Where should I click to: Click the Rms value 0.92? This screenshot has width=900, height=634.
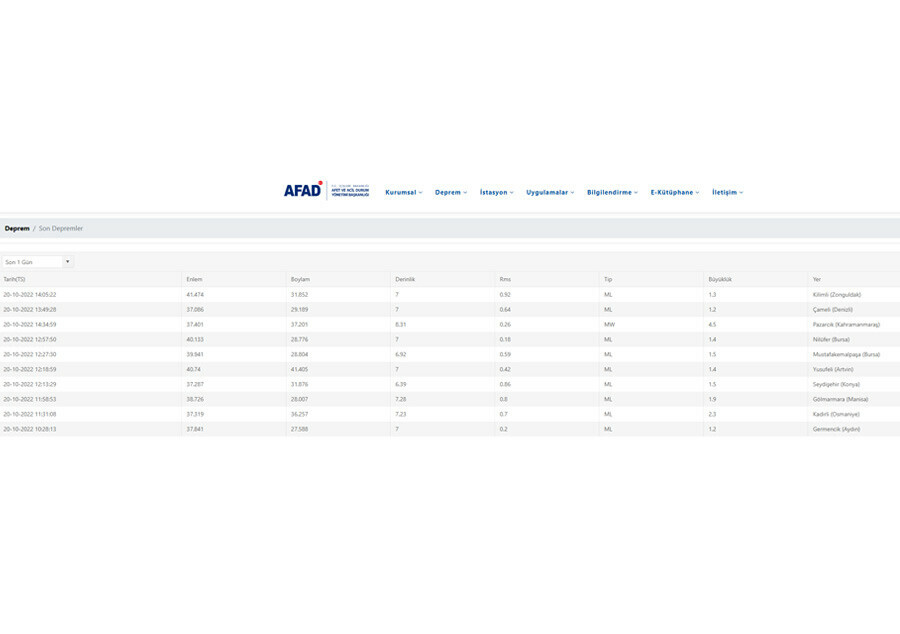pyautogui.click(x=505, y=294)
